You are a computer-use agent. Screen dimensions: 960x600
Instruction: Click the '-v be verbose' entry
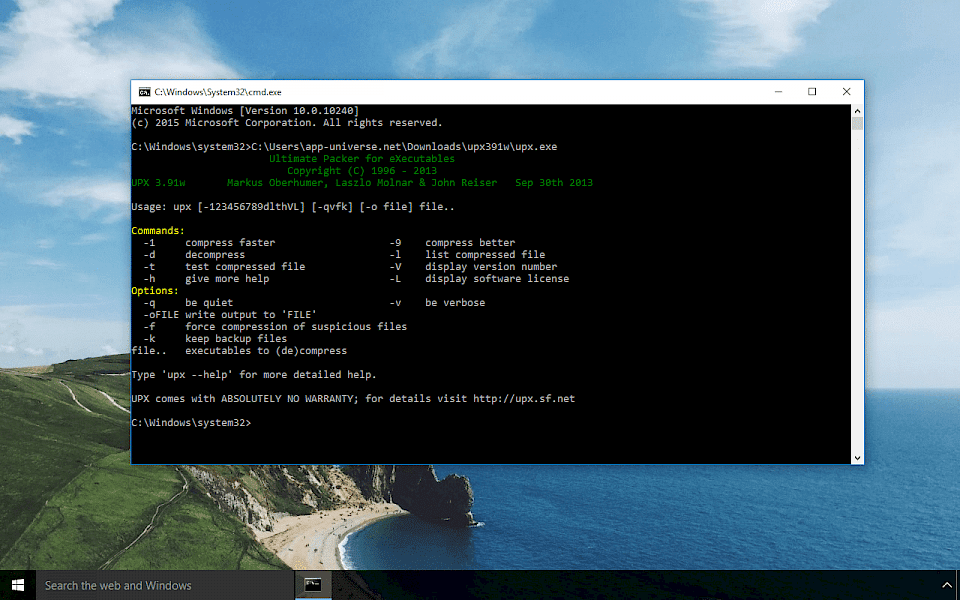click(437, 302)
